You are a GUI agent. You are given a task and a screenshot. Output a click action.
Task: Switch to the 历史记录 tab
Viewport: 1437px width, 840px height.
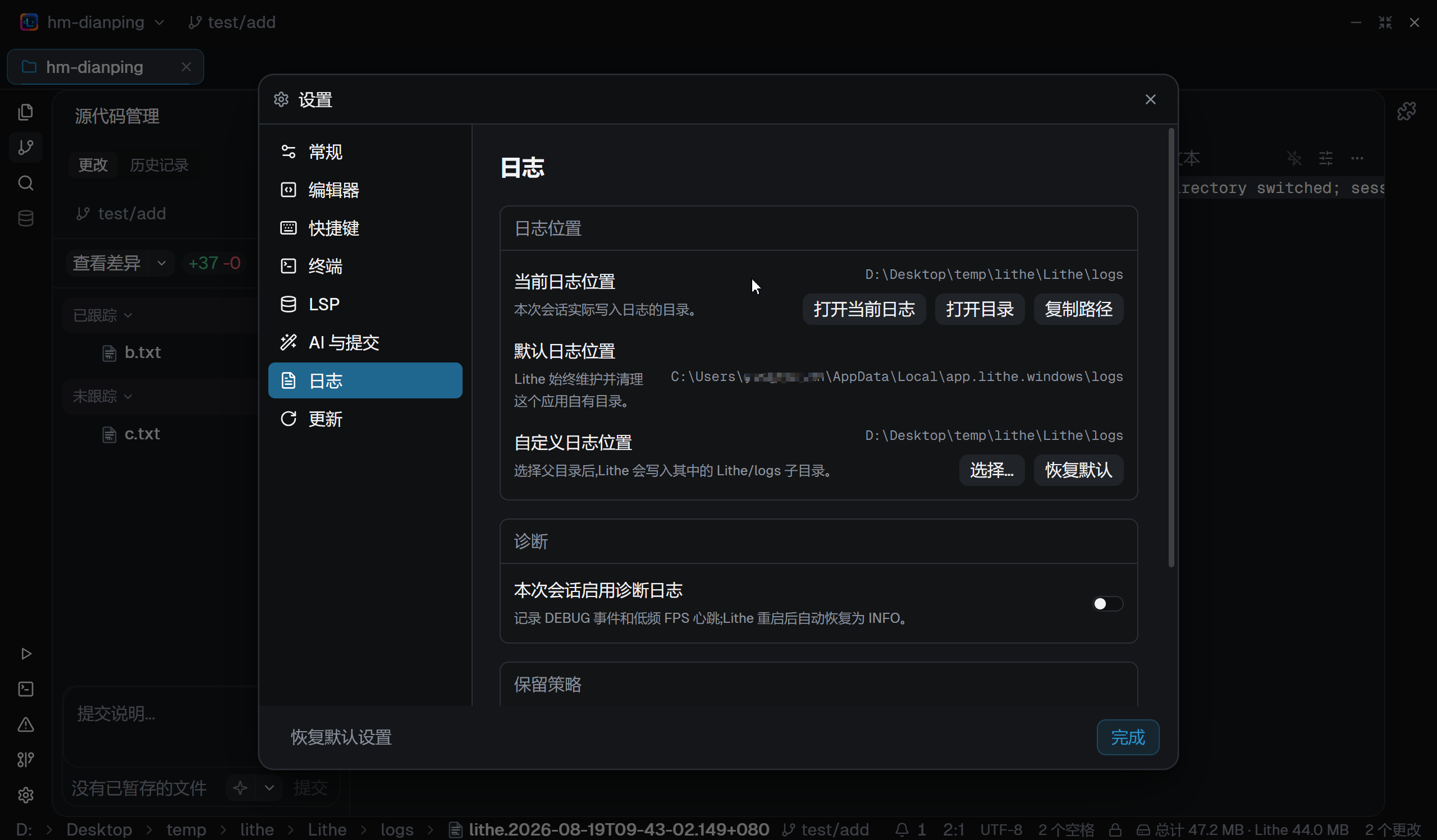click(x=159, y=165)
